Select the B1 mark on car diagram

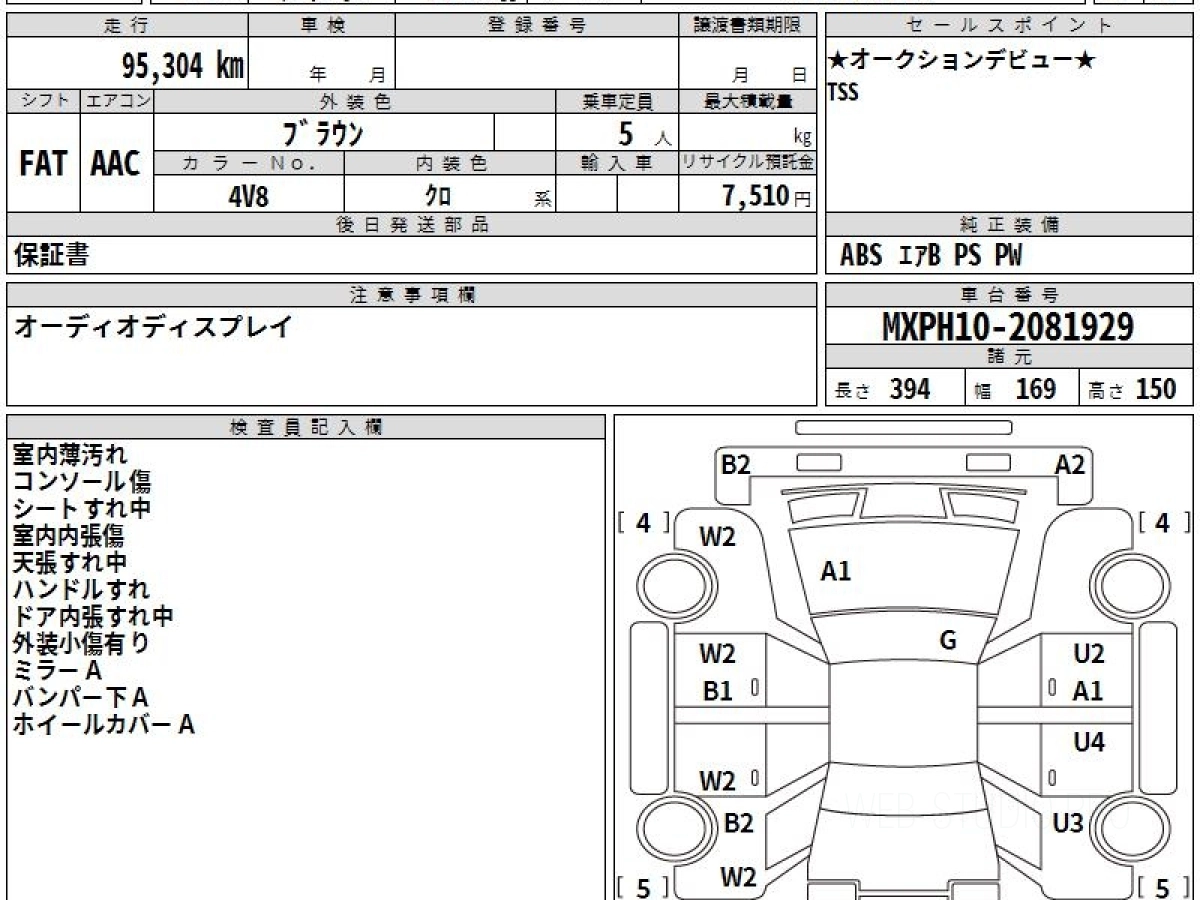[717, 691]
